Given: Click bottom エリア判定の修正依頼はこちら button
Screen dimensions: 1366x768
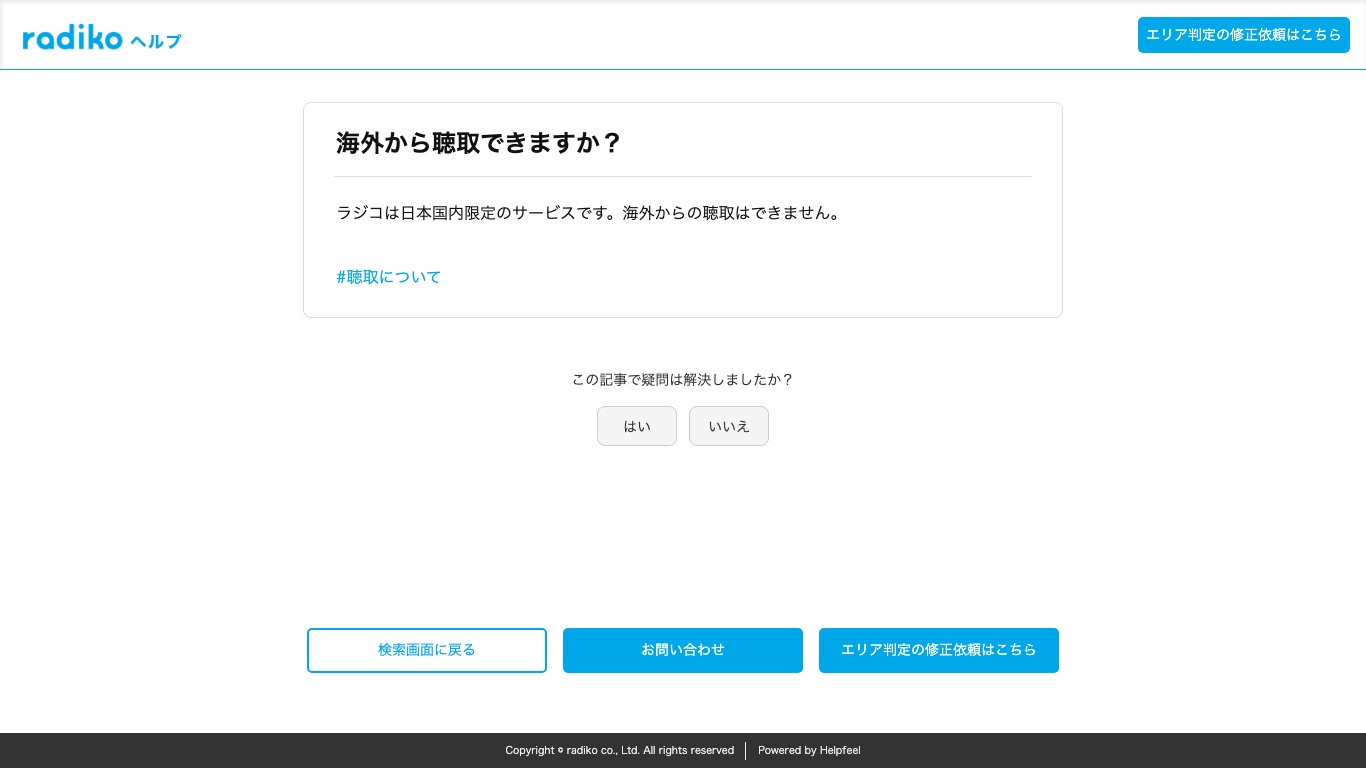Looking at the screenshot, I should tap(939, 650).
